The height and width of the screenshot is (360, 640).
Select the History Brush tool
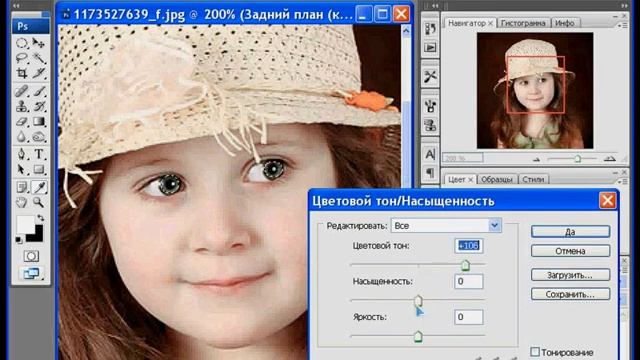pyautogui.click(x=39, y=106)
